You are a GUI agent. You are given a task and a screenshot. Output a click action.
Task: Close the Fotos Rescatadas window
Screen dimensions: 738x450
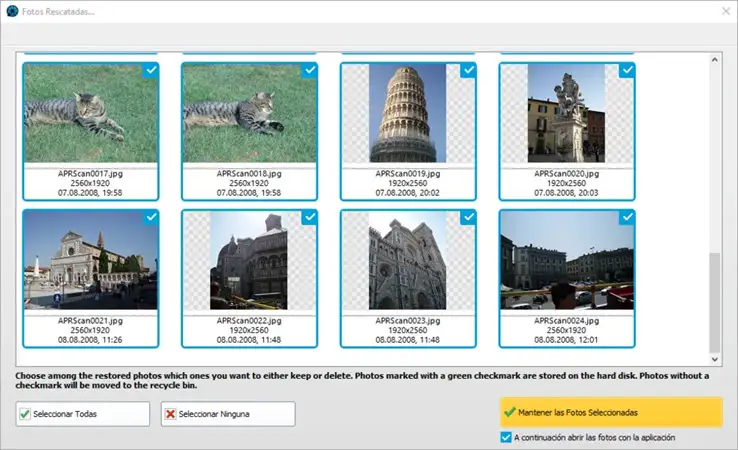pyautogui.click(x=725, y=11)
